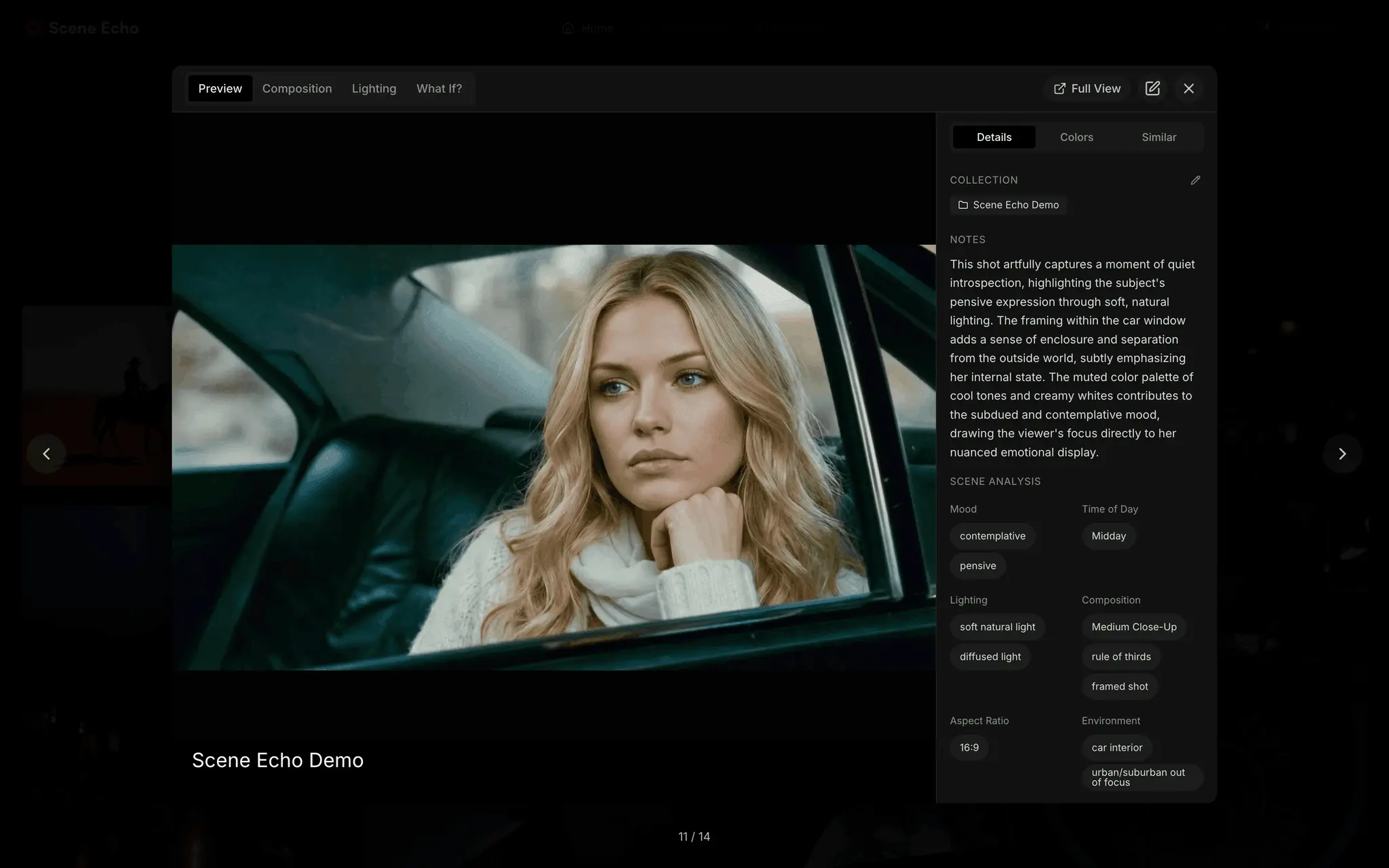Click the notes description paragraph
Screen dimensions: 1389x868
pos(1072,358)
